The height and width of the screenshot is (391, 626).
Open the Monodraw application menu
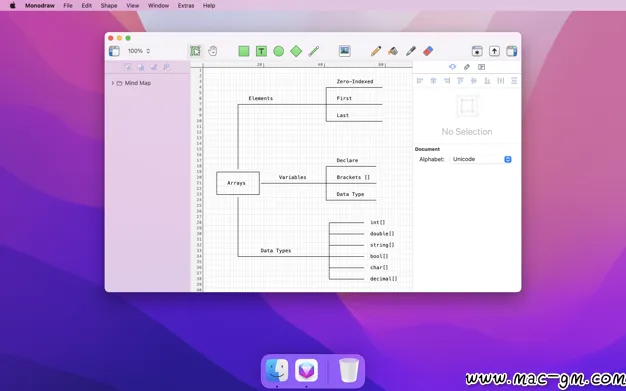pyautogui.click(x=40, y=6)
